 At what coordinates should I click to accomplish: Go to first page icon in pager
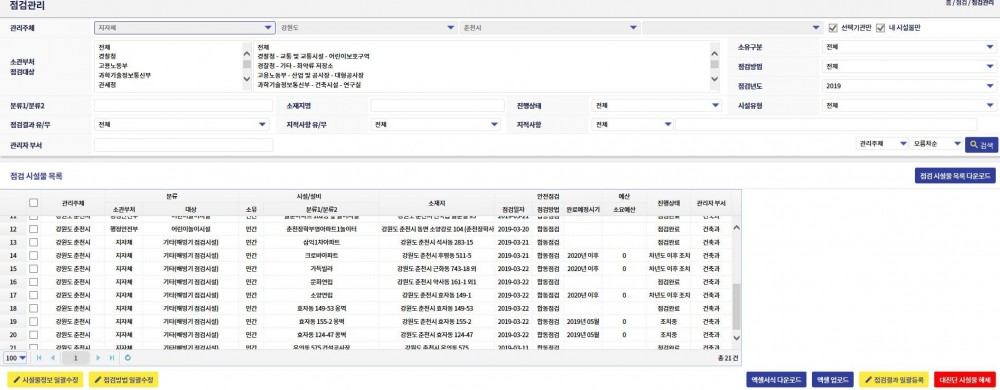39,358
